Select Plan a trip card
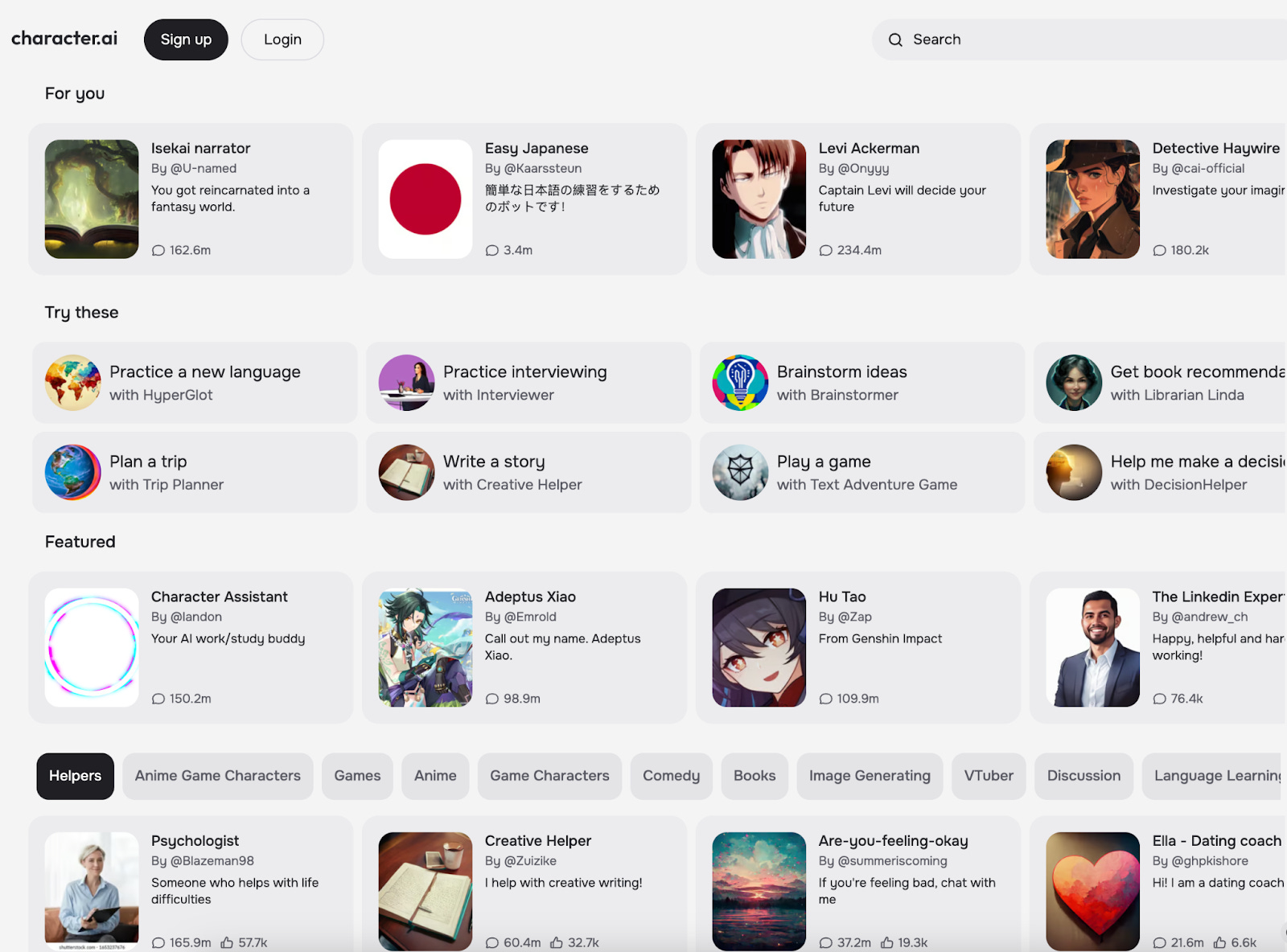The image size is (1287, 952). 195,473
